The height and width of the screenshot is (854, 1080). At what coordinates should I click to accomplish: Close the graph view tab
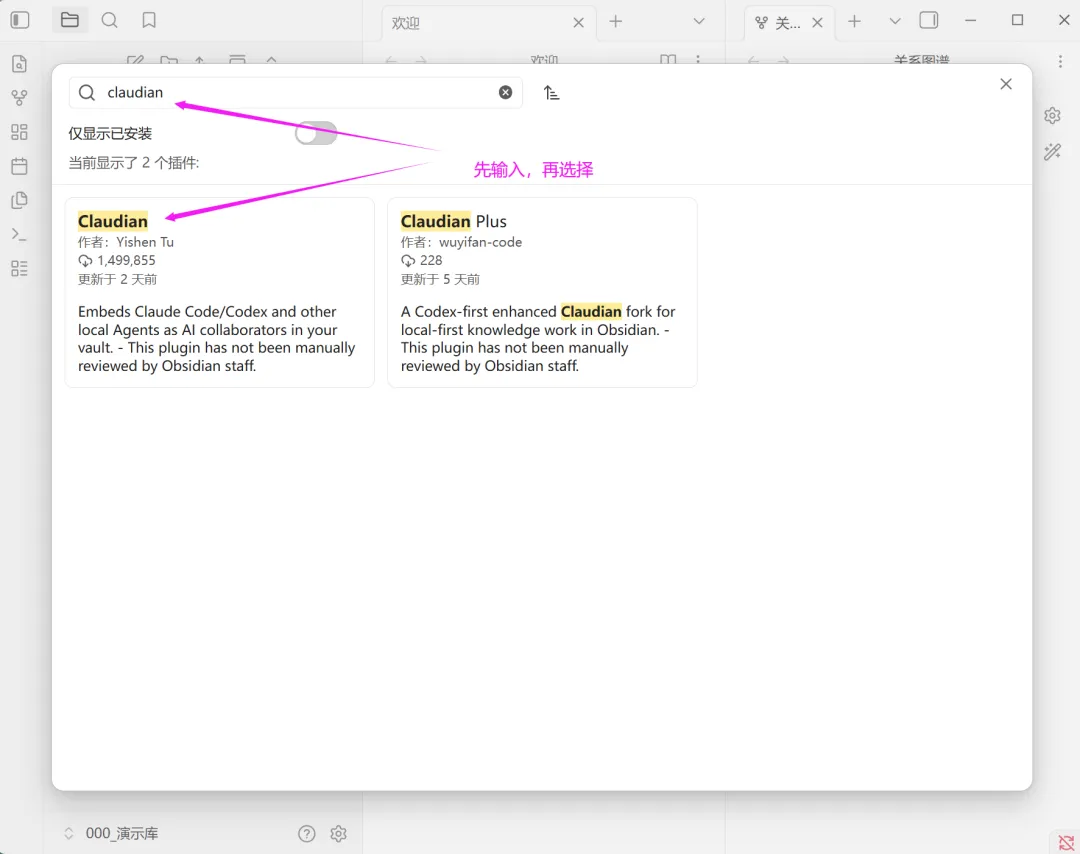[818, 23]
